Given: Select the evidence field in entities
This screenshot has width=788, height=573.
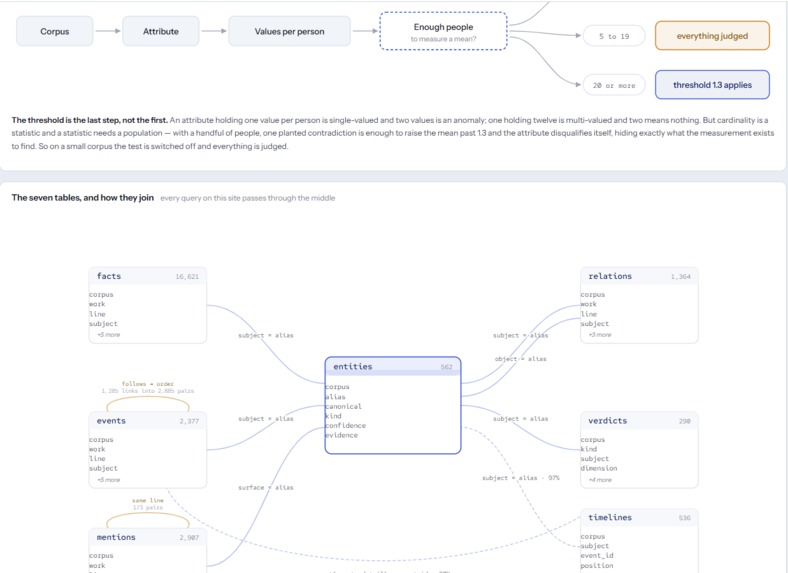Looking at the screenshot, I should (341, 435).
